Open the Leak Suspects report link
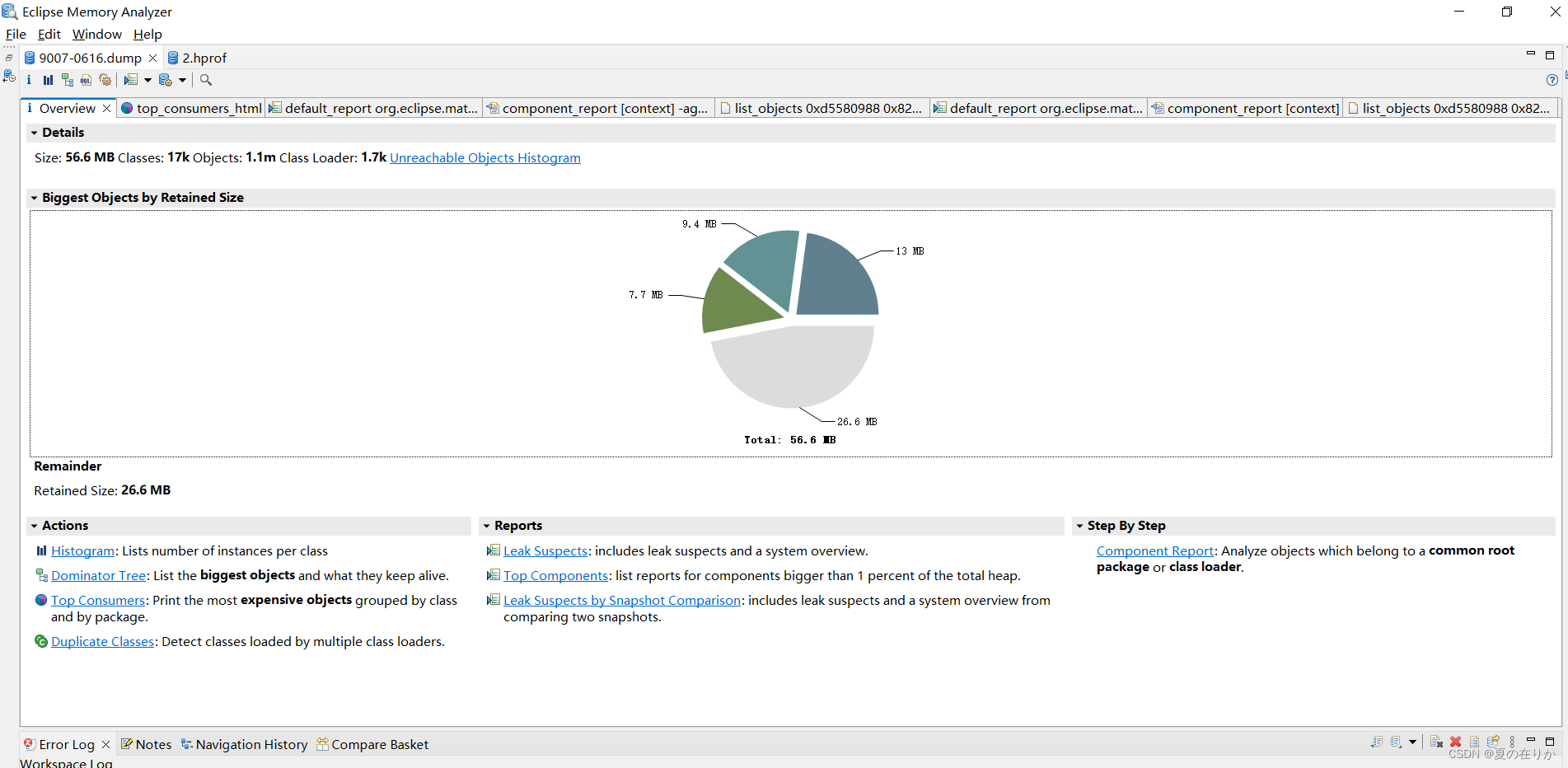1568x768 pixels. click(545, 550)
